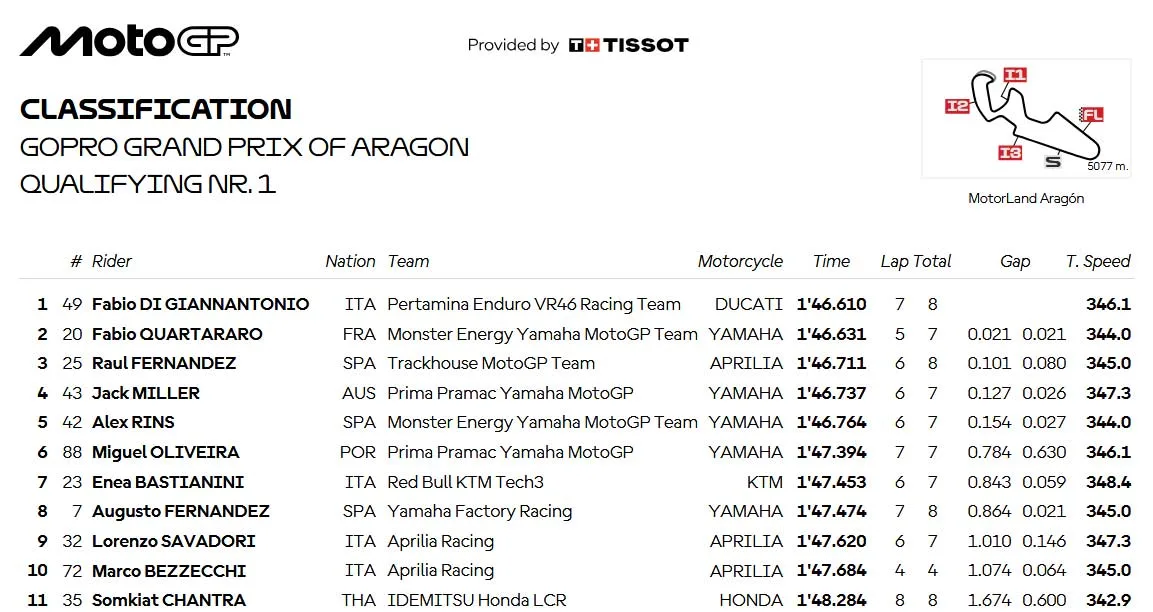Click the MotorLand Aragón caption
The height and width of the screenshot is (612, 1153).
coord(1026,198)
